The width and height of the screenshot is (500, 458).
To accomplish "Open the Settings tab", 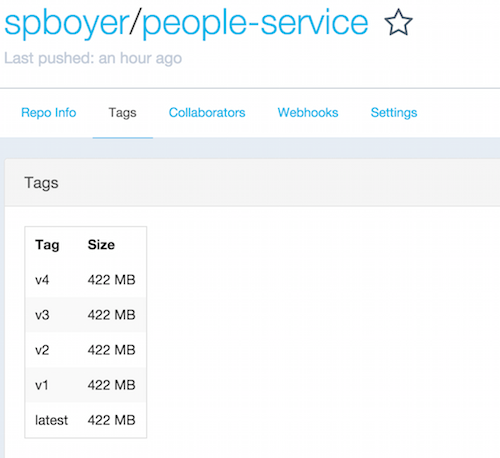I will click(394, 113).
